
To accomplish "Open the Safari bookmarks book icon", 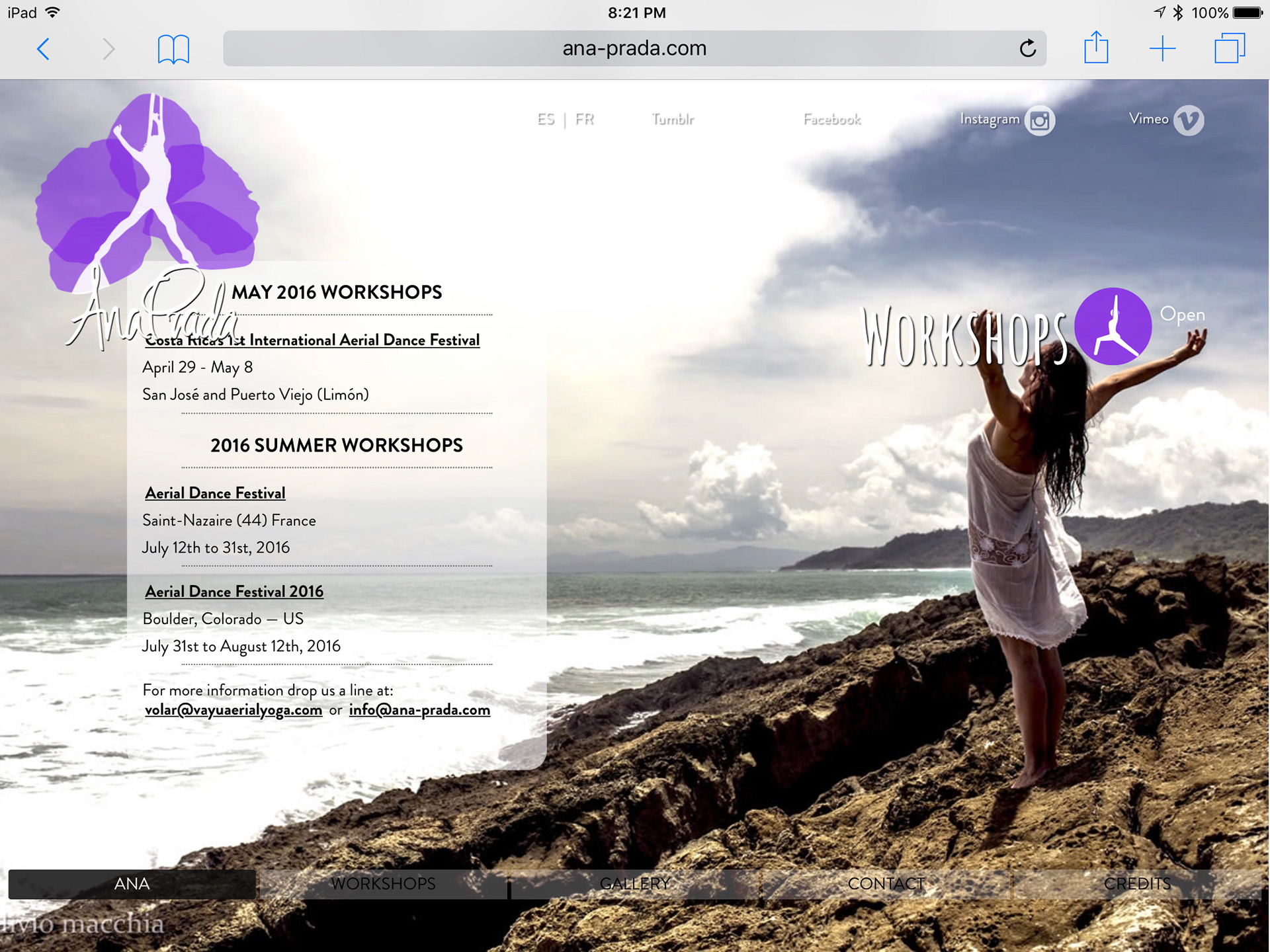I will 173,50.
